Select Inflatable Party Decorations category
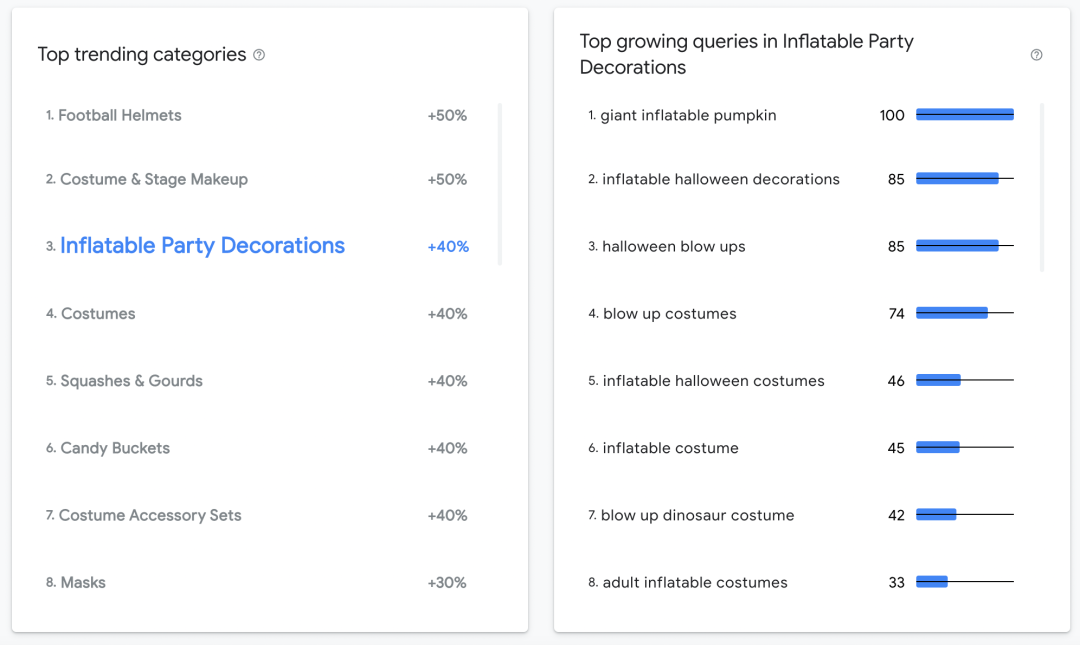 click(x=202, y=246)
